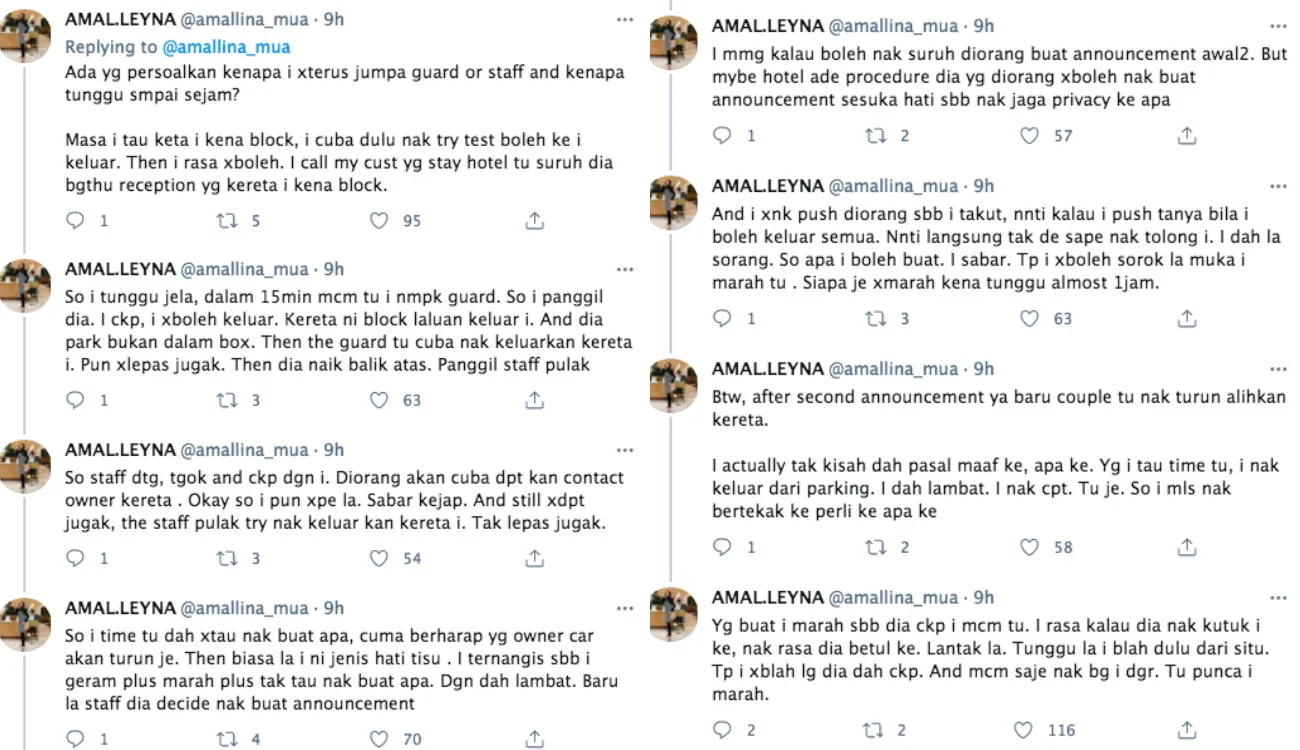Open more options on first left tweet

624,20
